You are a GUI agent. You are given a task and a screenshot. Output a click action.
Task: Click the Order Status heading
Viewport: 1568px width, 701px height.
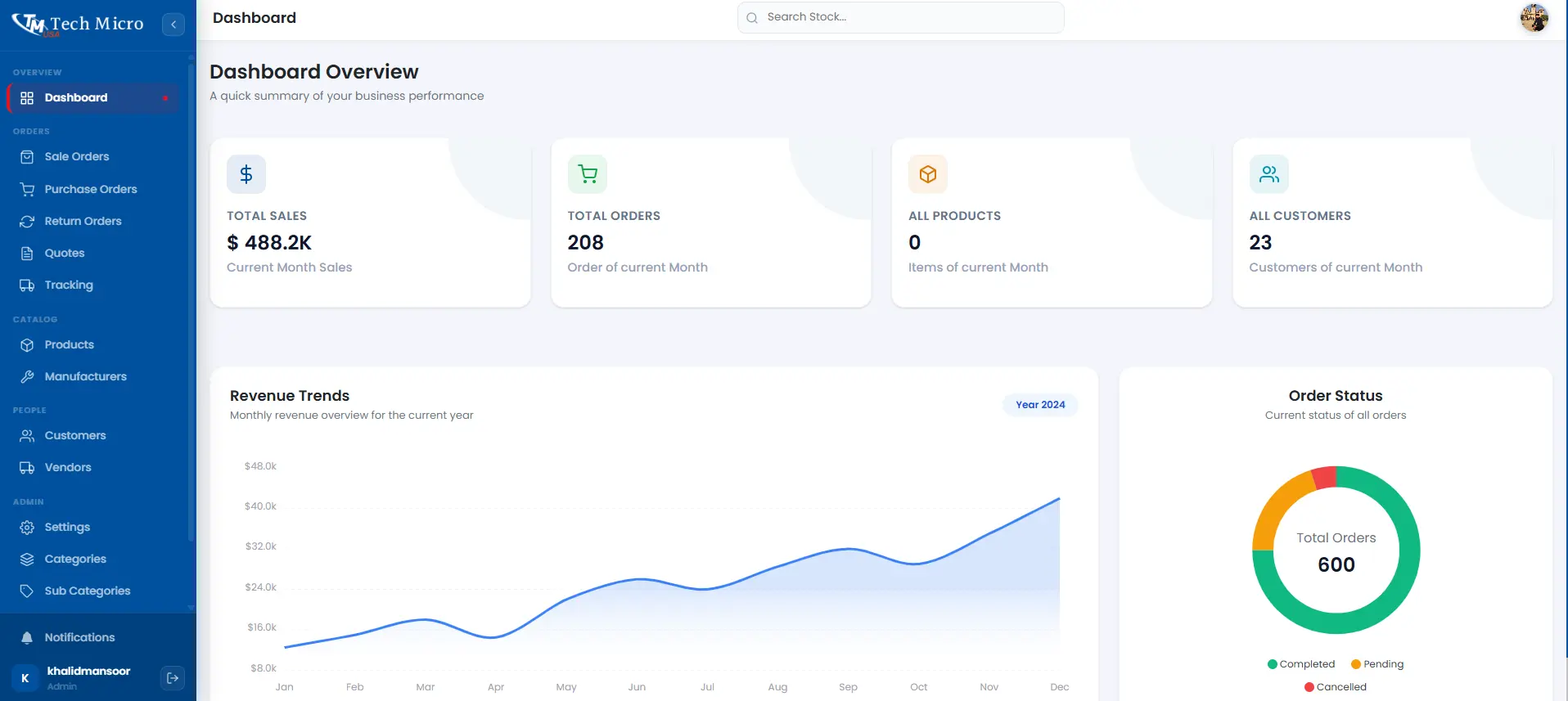click(1336, 396)
